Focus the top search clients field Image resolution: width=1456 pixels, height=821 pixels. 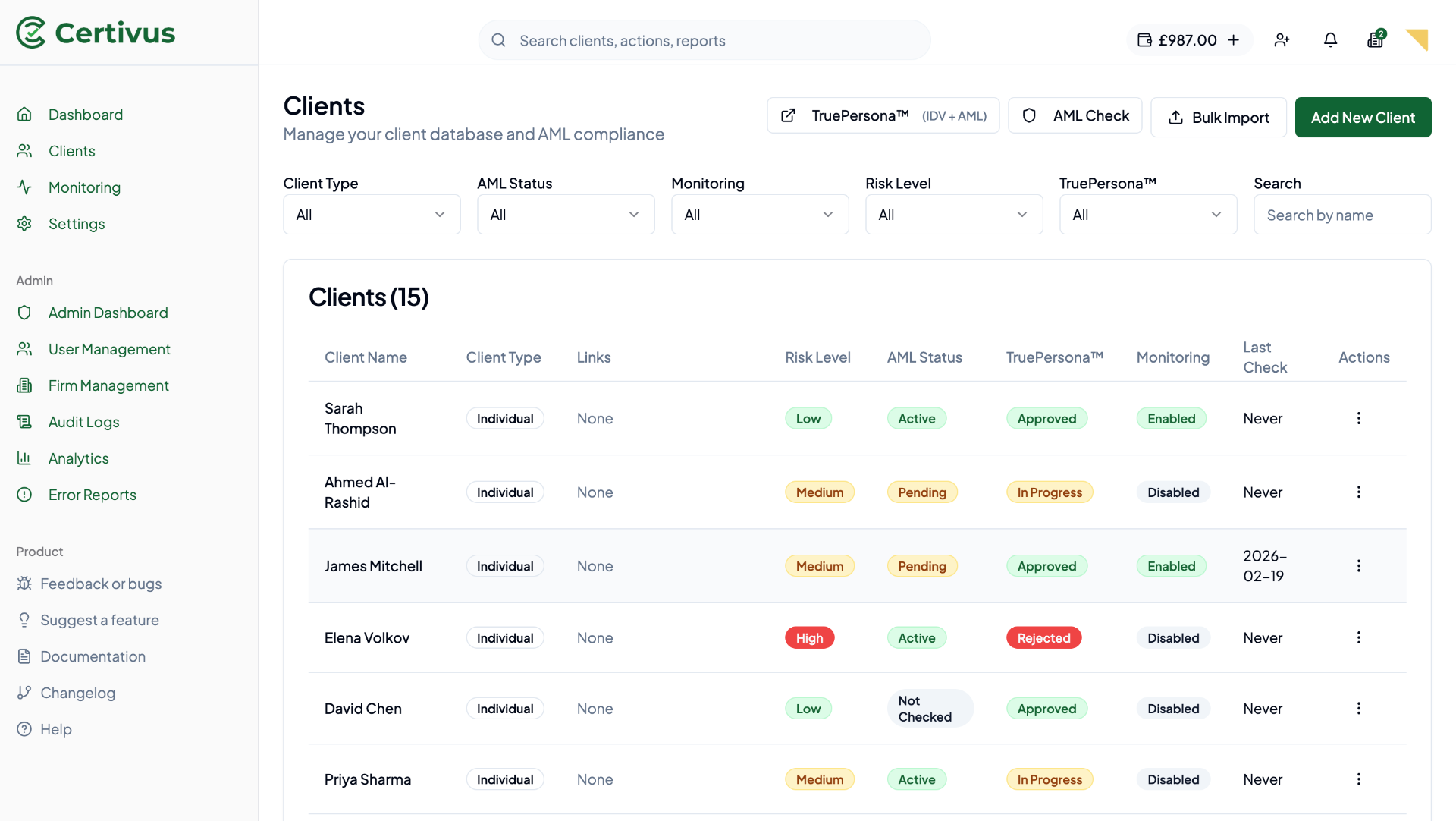click(x=704, y=40)
